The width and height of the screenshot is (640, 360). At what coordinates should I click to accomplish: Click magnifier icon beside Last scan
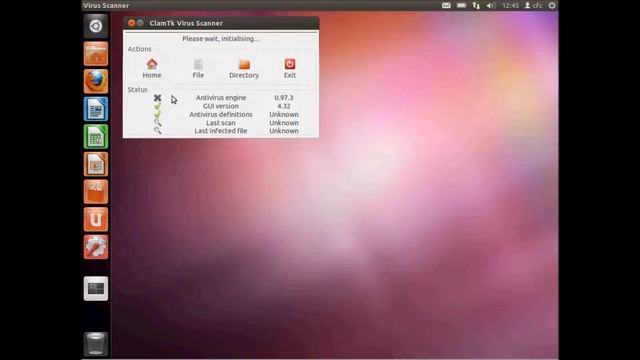(158, 122)
